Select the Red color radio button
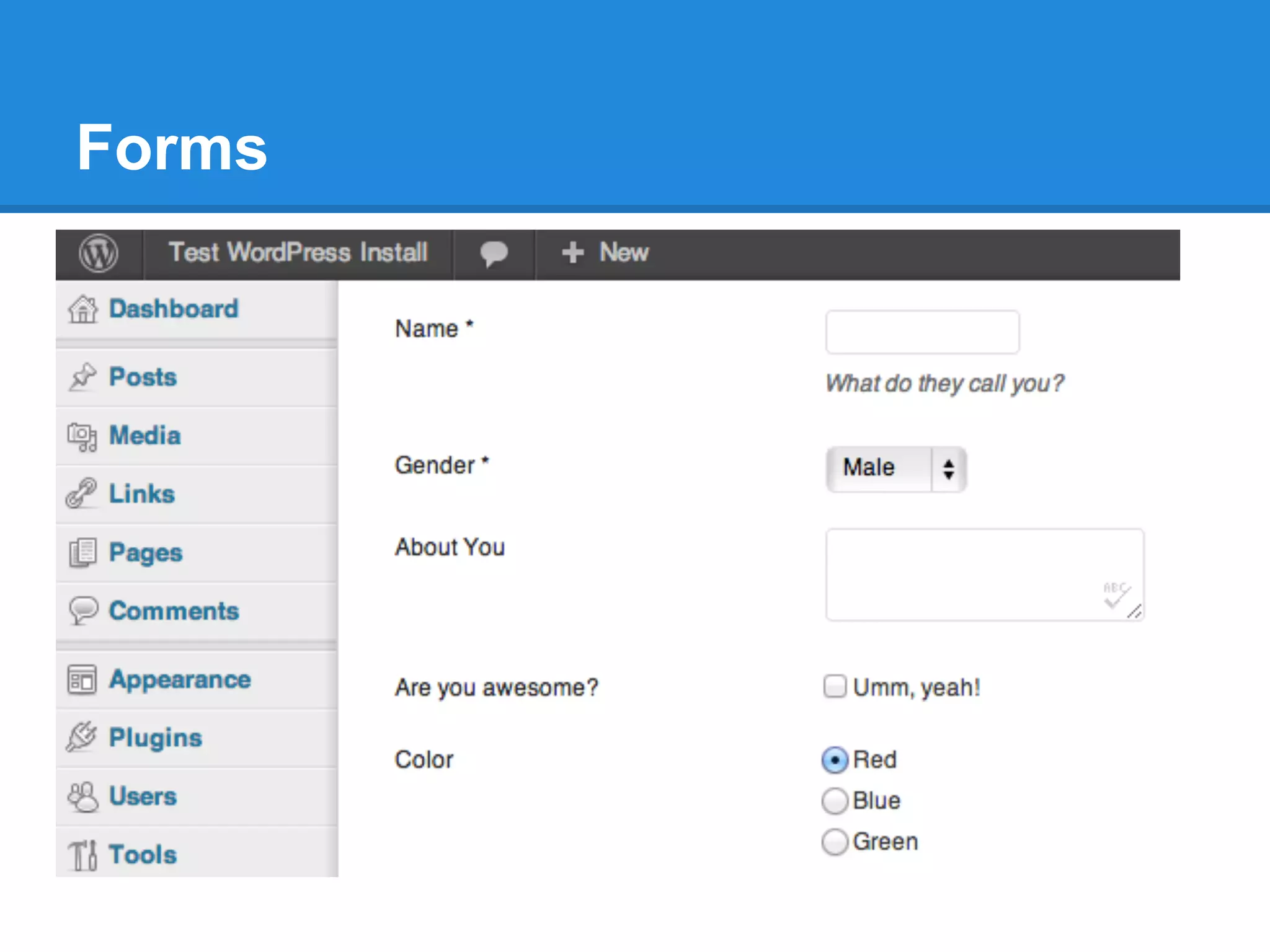1270x952 pixels. 835,760
